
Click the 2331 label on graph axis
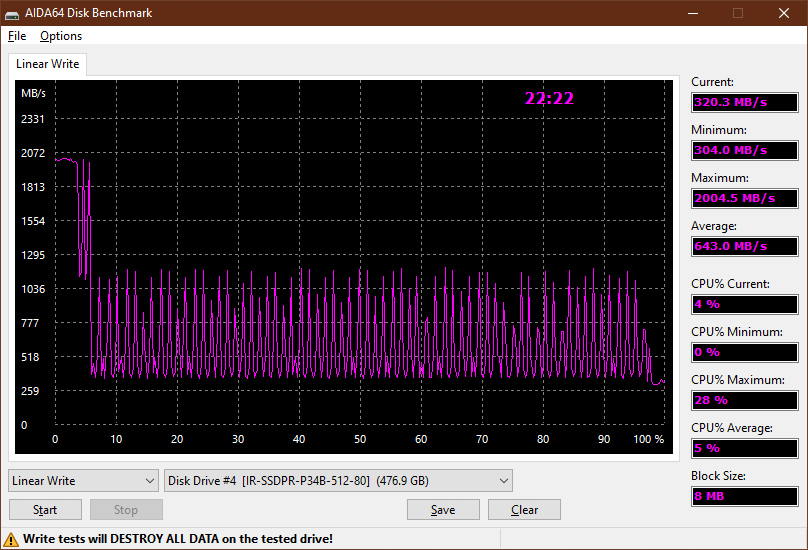(32, 119)
